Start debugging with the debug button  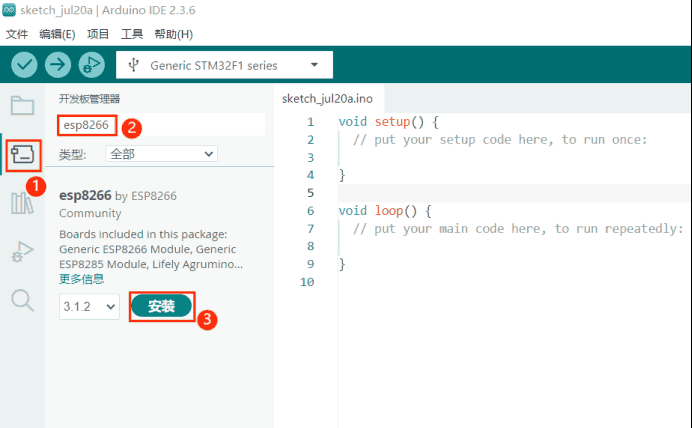point(91,65)
